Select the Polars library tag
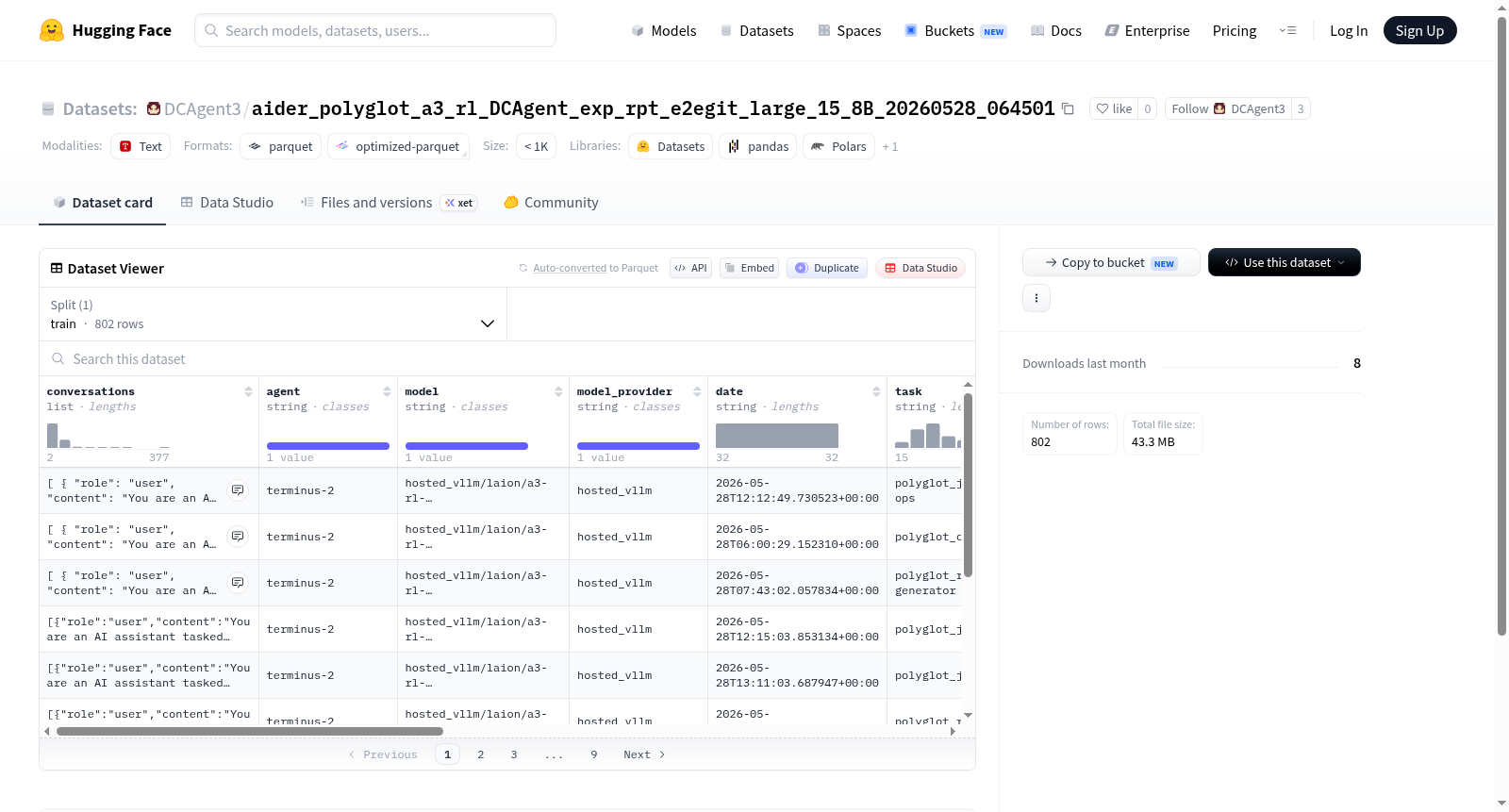 [x=838, y=146]
